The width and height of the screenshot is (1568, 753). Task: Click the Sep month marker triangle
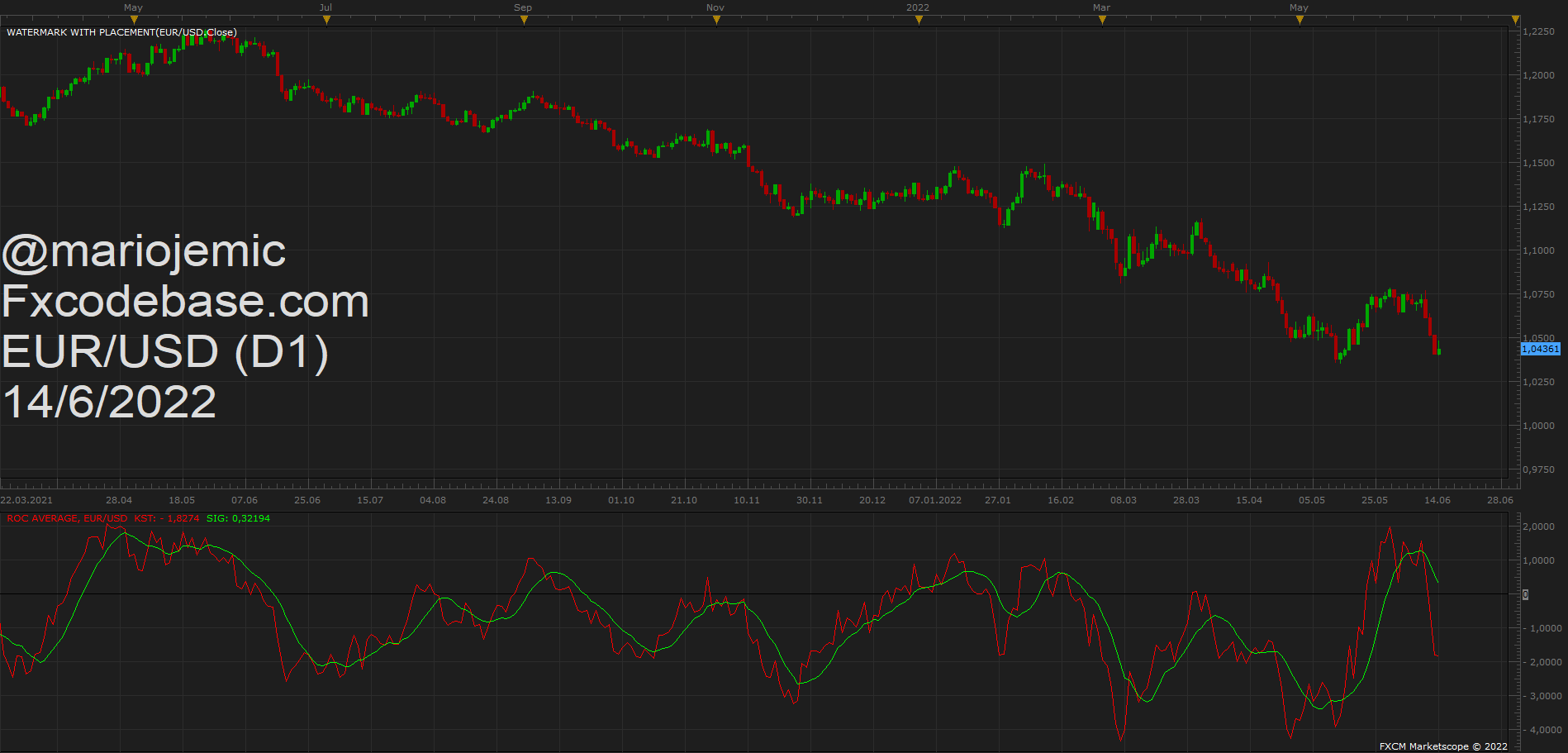coord(524,20)
